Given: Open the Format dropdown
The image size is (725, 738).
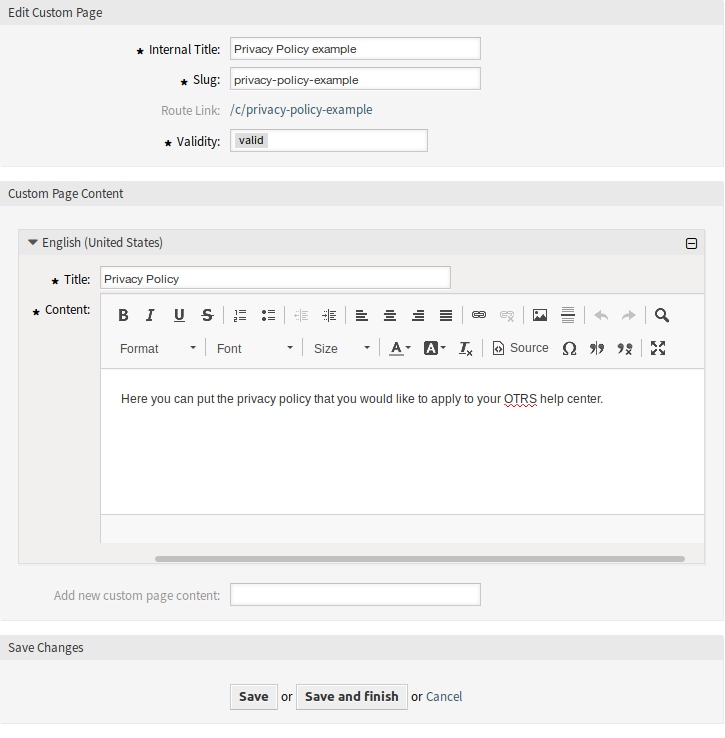Looking at the screenshot, I should click(158, 349).
